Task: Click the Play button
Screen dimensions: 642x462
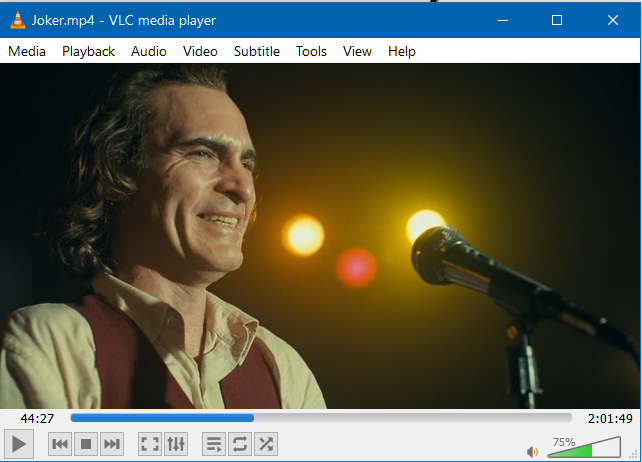Action: point(18,444)
